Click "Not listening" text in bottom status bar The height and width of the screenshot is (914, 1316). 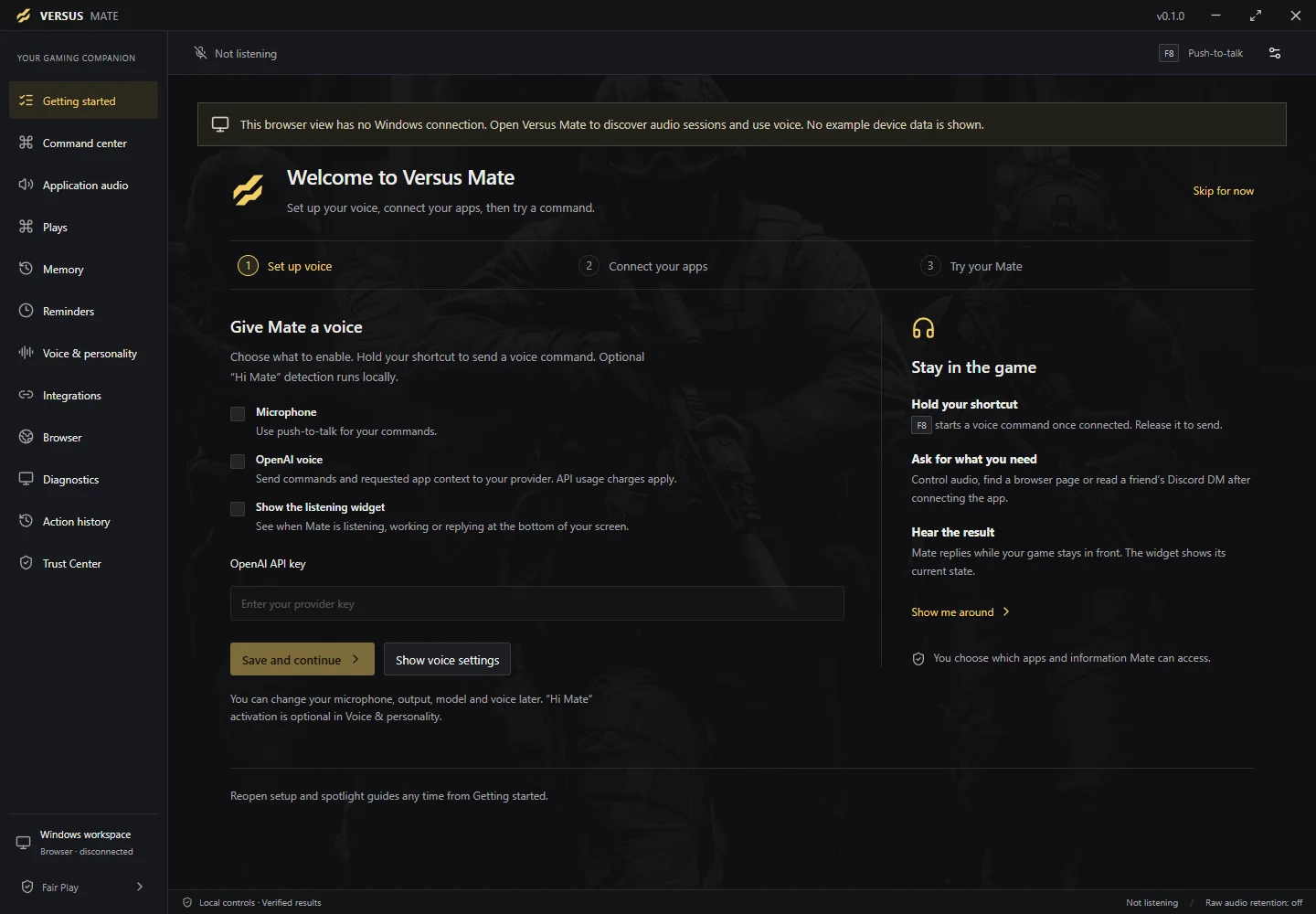point(1151,903)
